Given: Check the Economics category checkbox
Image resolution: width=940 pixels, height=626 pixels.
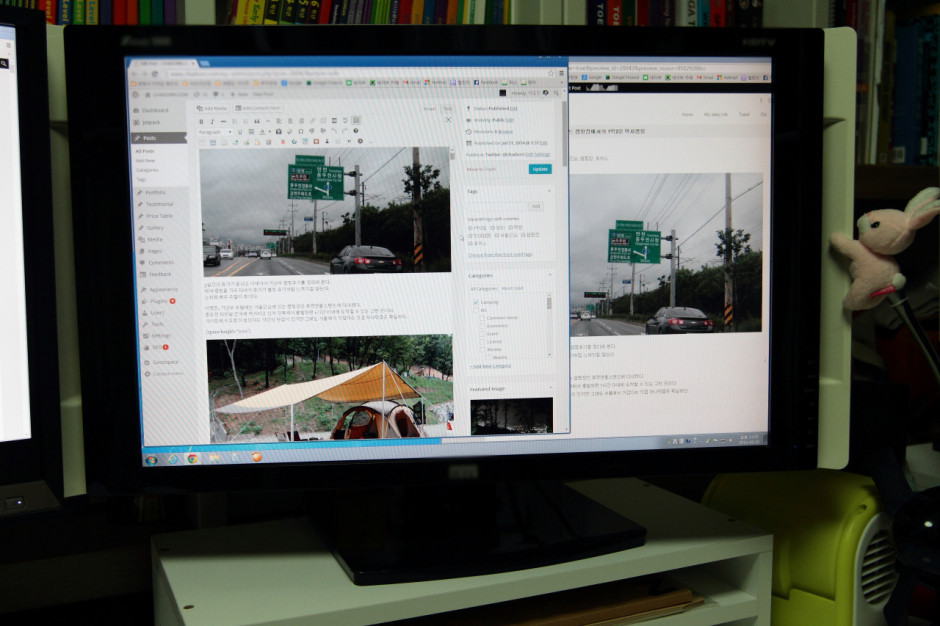Looking at the screenshot, I should tap(481, 324).
